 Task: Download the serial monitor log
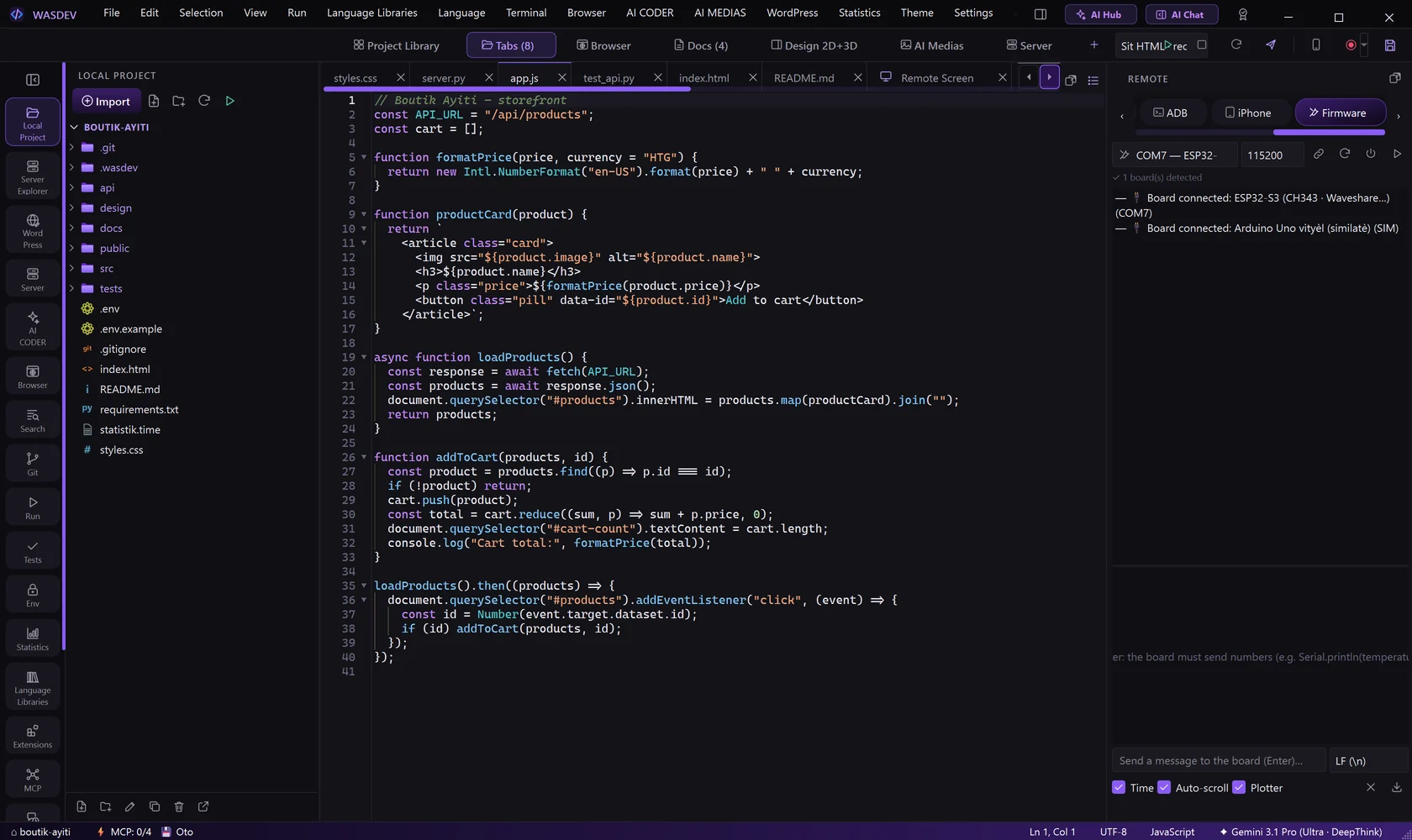coord(1397,787)
